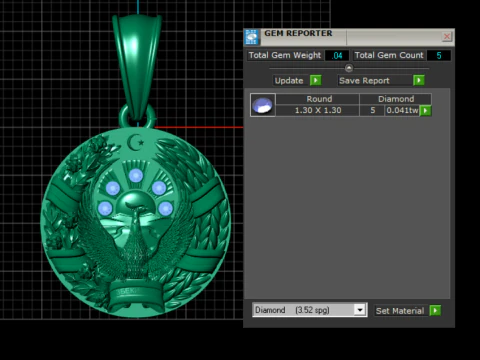
Task: Click the Total Gem Count value 5
Action: coord(439,55)
